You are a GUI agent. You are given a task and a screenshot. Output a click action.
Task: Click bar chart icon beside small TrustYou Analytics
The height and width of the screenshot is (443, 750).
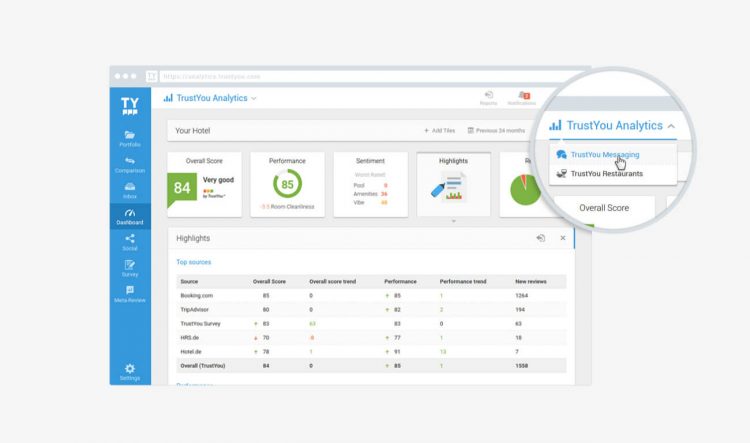[x=168, y=98]
